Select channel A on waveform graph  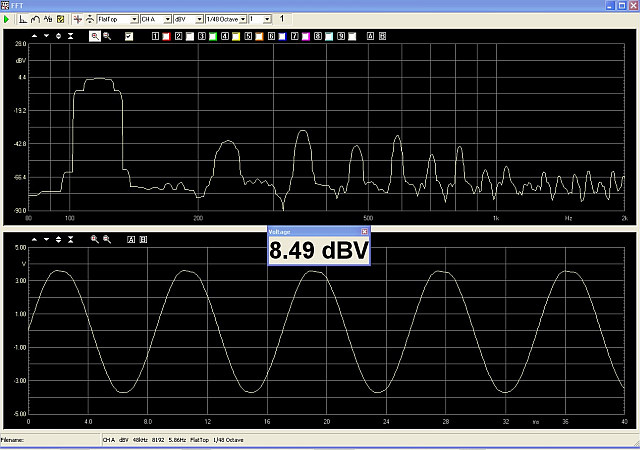(x=131, y=240)
